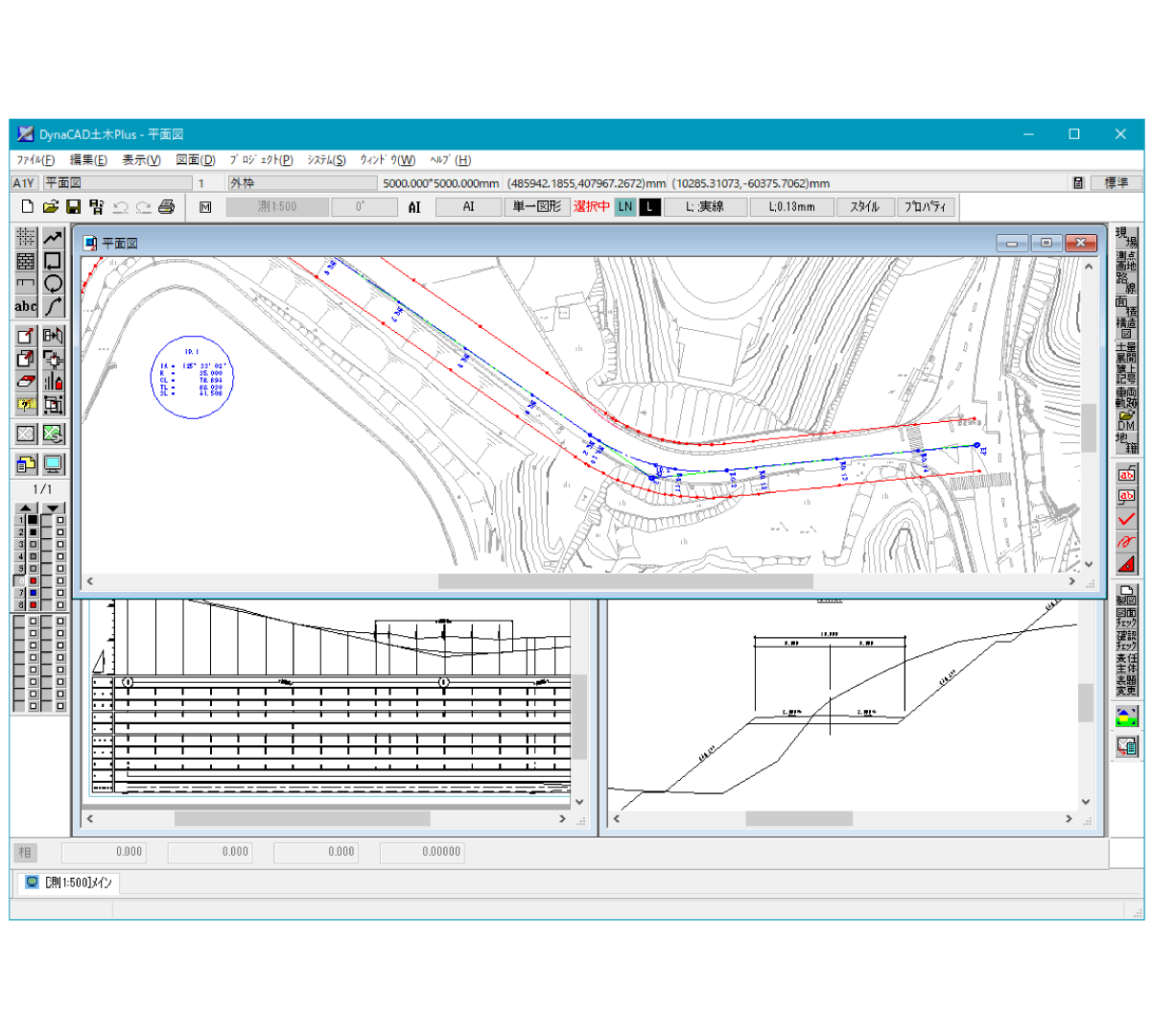Viewport: 1151px width, 1036px height.
Task: Open the angle 0° field
Action: pos(364,206)
